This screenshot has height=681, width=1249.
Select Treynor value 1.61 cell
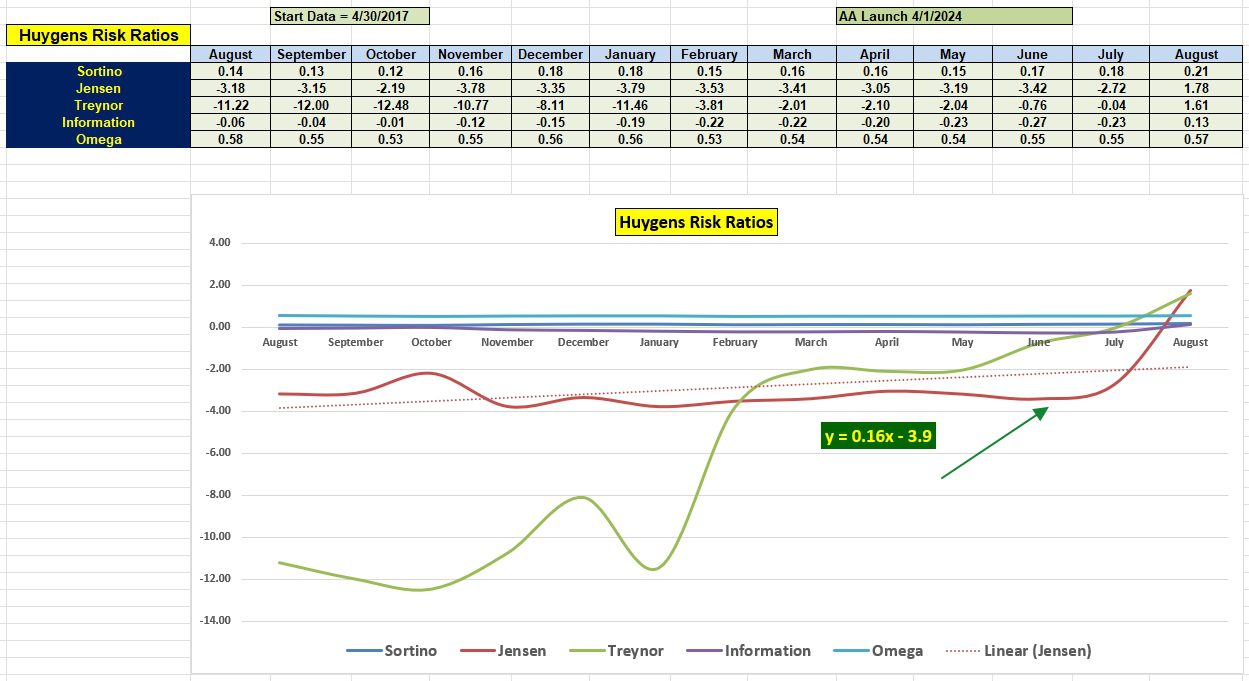coord(1196,105)
